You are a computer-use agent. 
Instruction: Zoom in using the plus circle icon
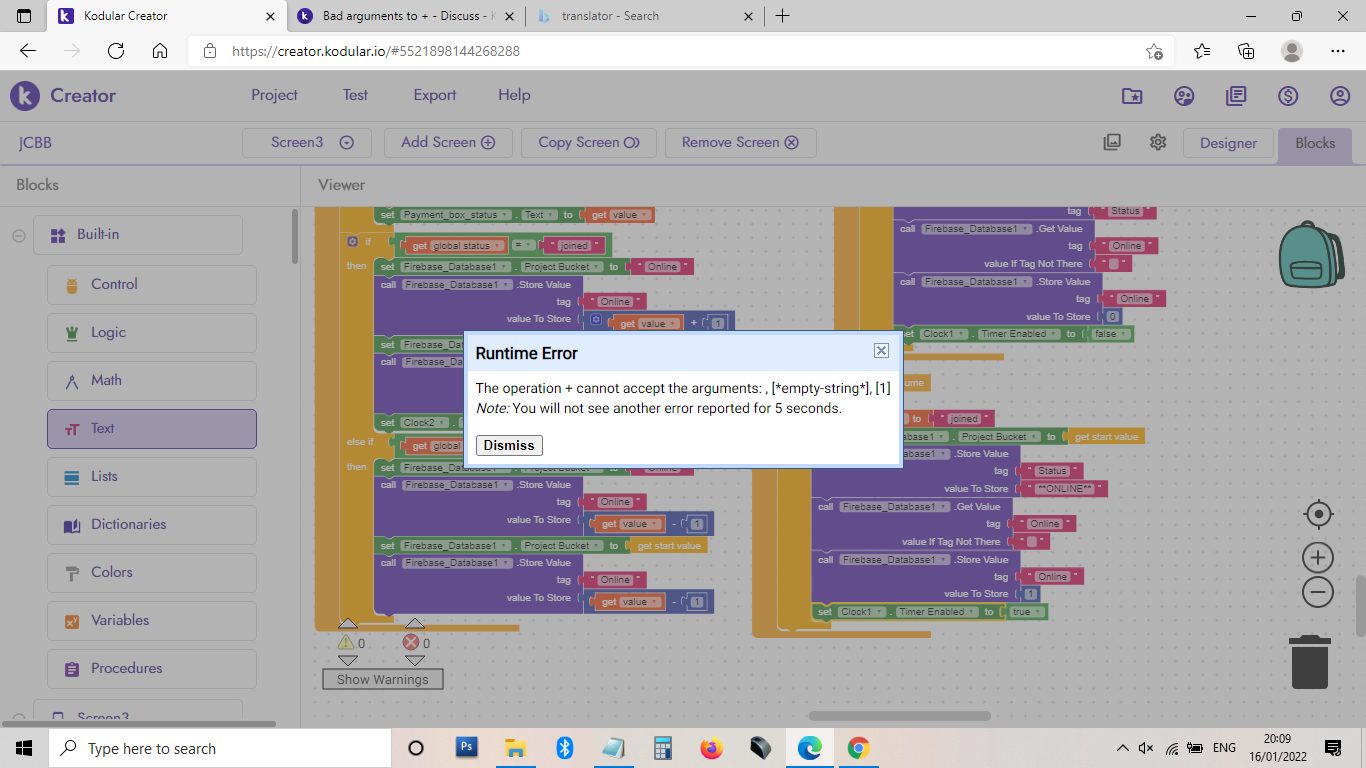[x=1318, y=558]
